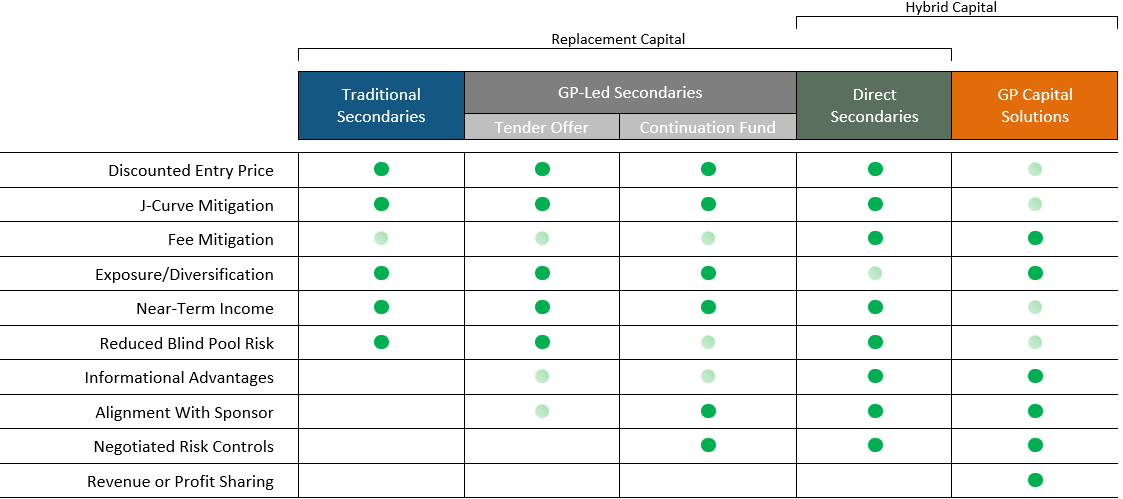
Task: Click the Replacement Capital bracket label
Action: (x=618, y=39)
